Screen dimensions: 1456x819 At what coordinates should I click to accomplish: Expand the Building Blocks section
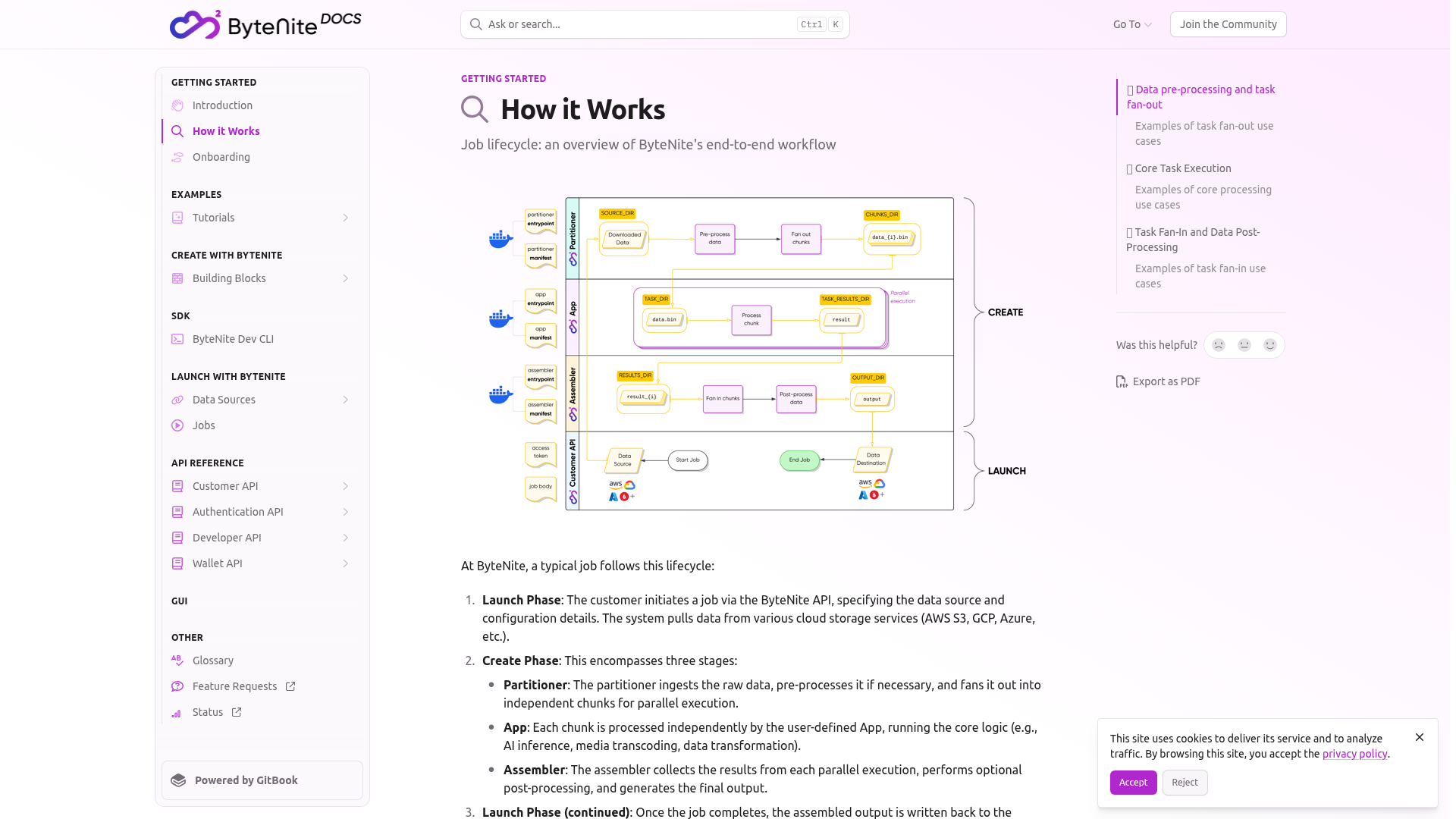coord(346,278)
